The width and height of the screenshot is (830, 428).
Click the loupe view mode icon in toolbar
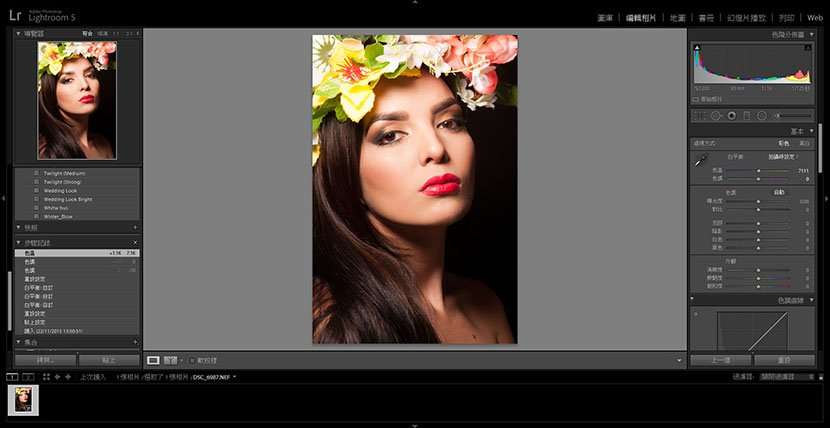(x=153, y=360)
